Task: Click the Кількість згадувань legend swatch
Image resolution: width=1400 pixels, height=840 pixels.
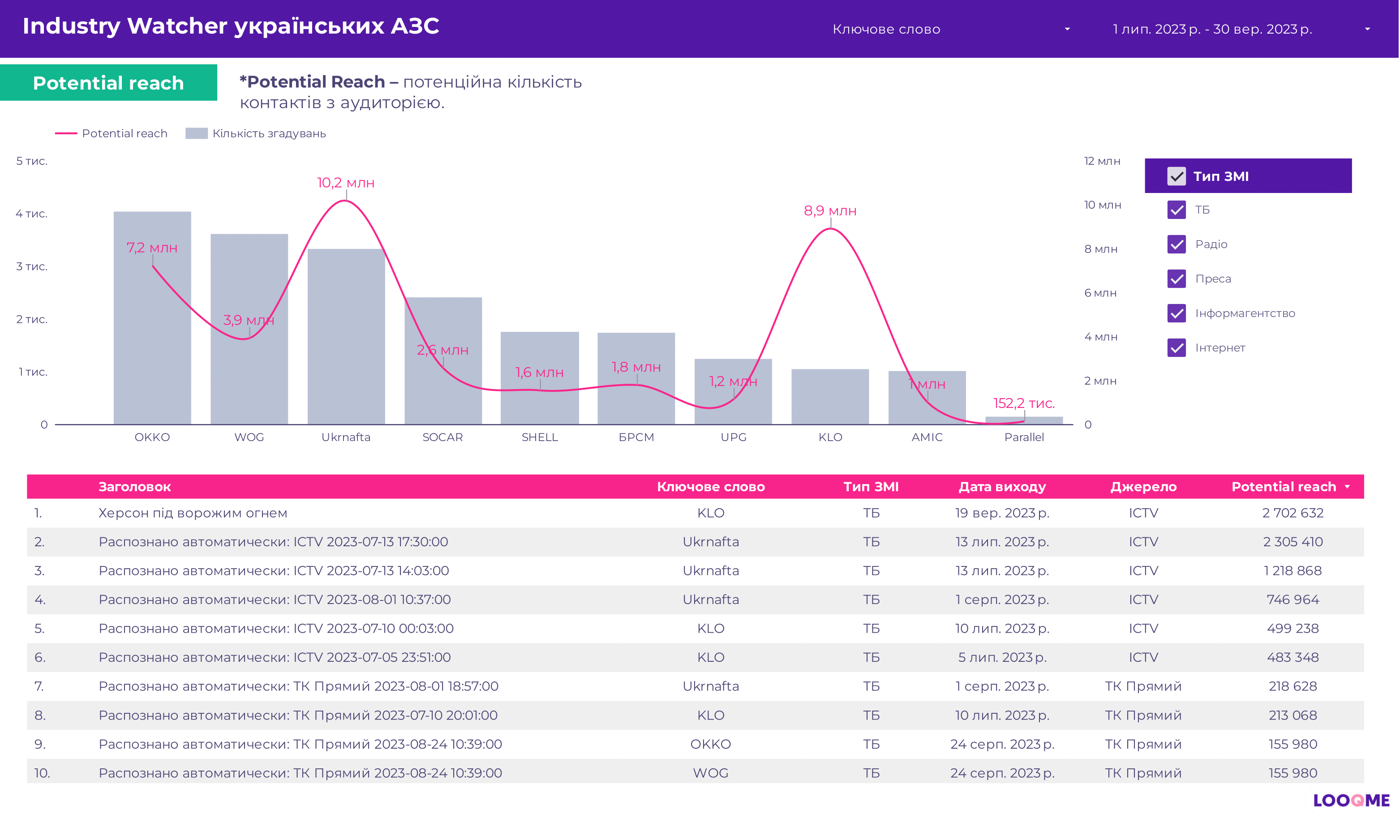Action: pos(197,133)
